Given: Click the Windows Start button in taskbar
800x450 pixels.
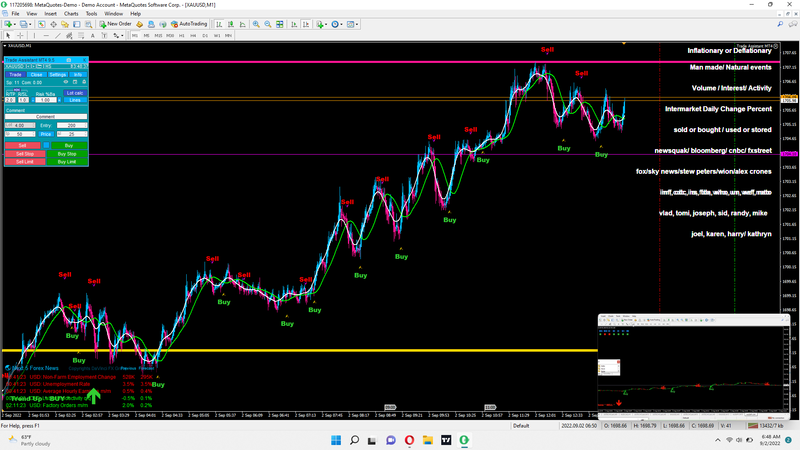Looking at the screenshot, I should (338, 440).
